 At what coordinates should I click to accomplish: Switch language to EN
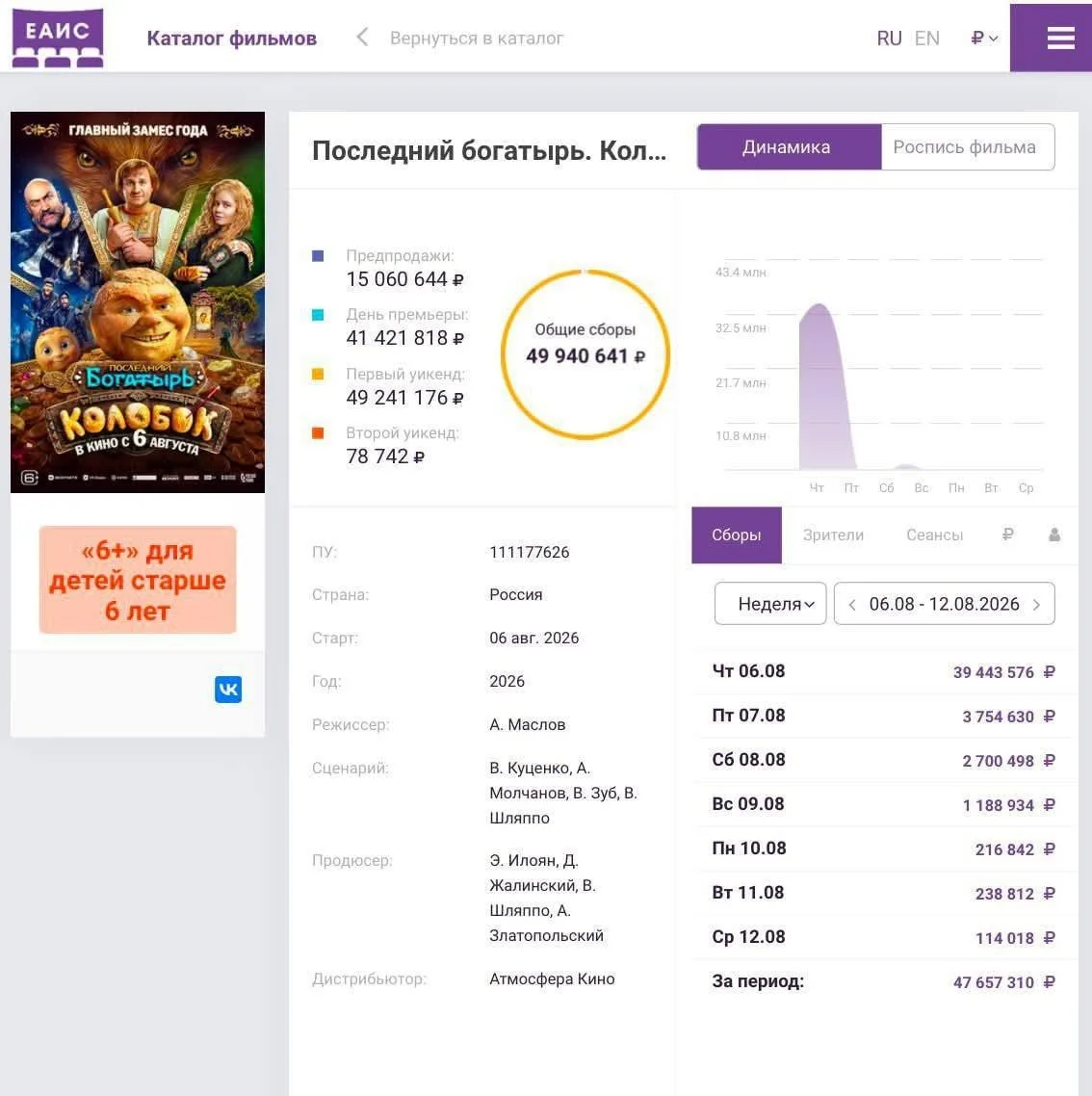click(x=927, y=38)
